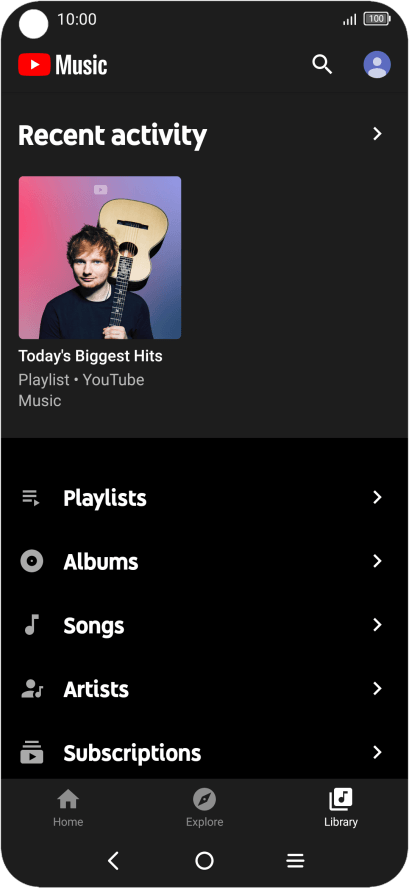409x888 pixels.
Task: Switch to the Home tab
Action: [x=68, y=808]
